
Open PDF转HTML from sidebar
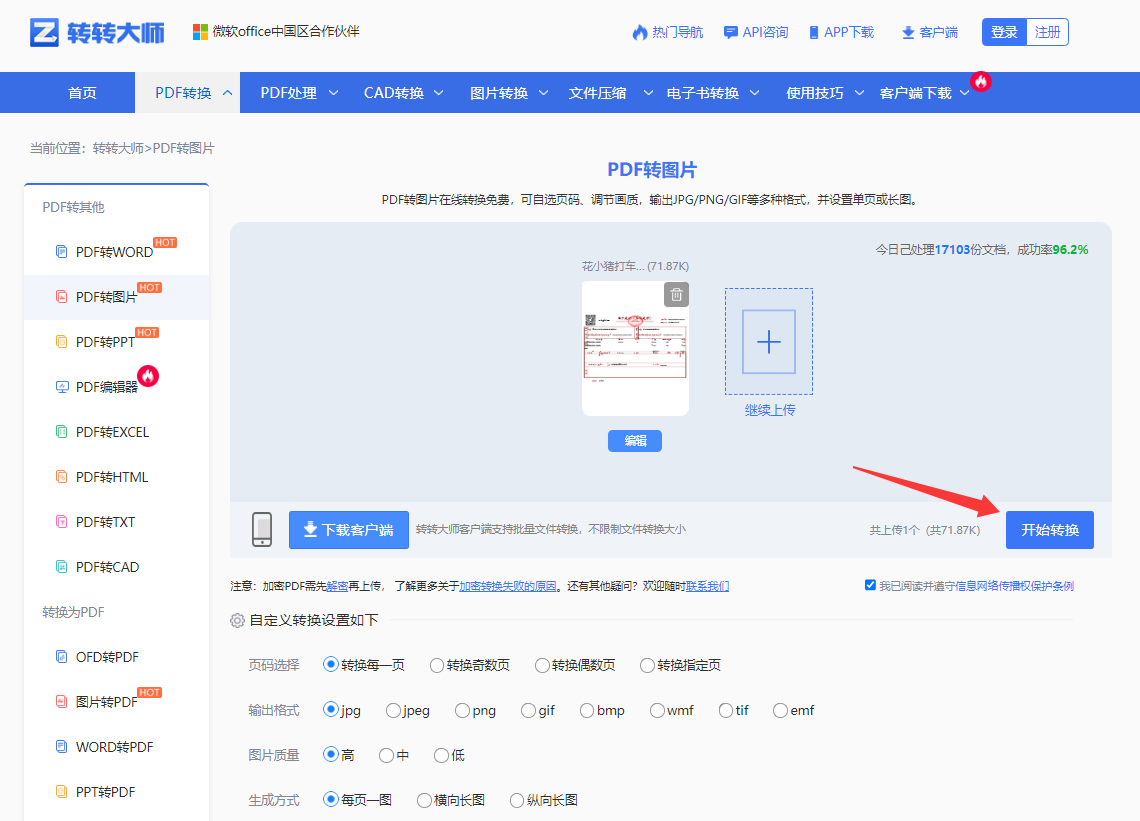tap(112, 477)
